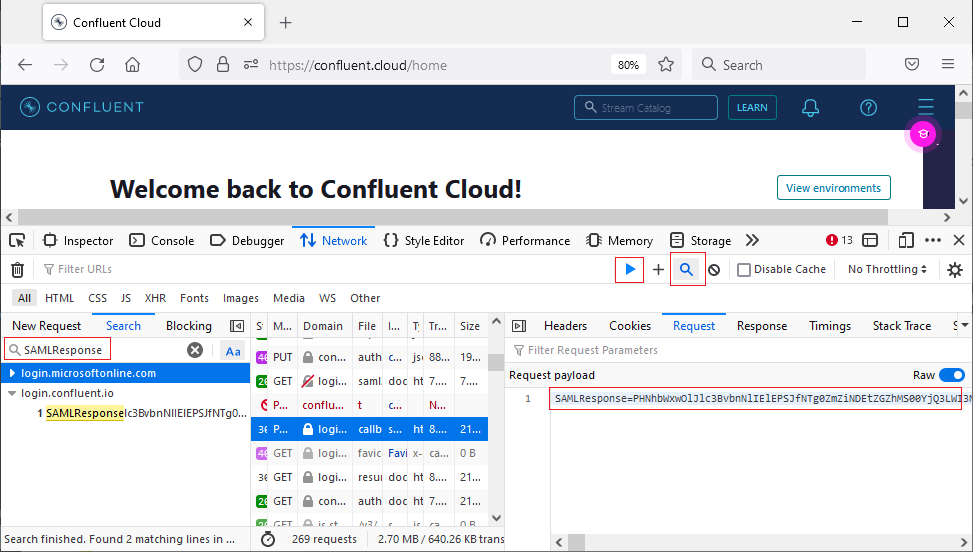Open the Storage tab
This screenshot has width=973, height=552.
(701, 241)
